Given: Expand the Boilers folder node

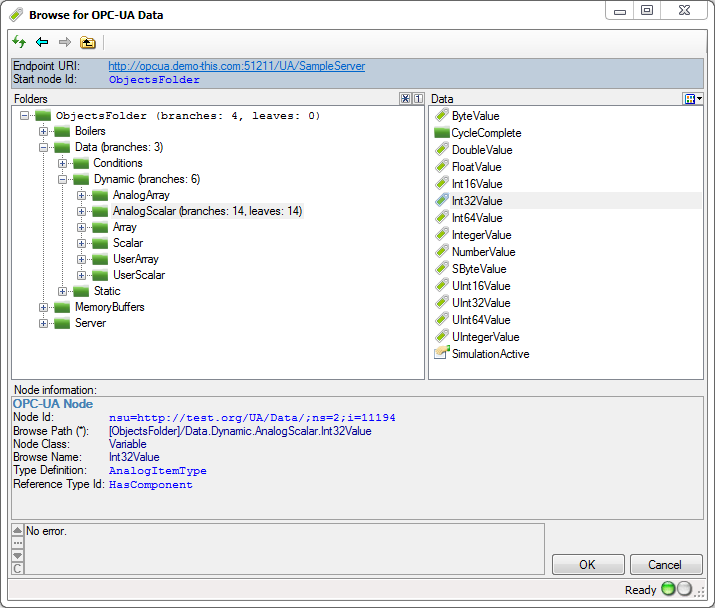Looking at the screenshot, I should click(x=44, y=131).
